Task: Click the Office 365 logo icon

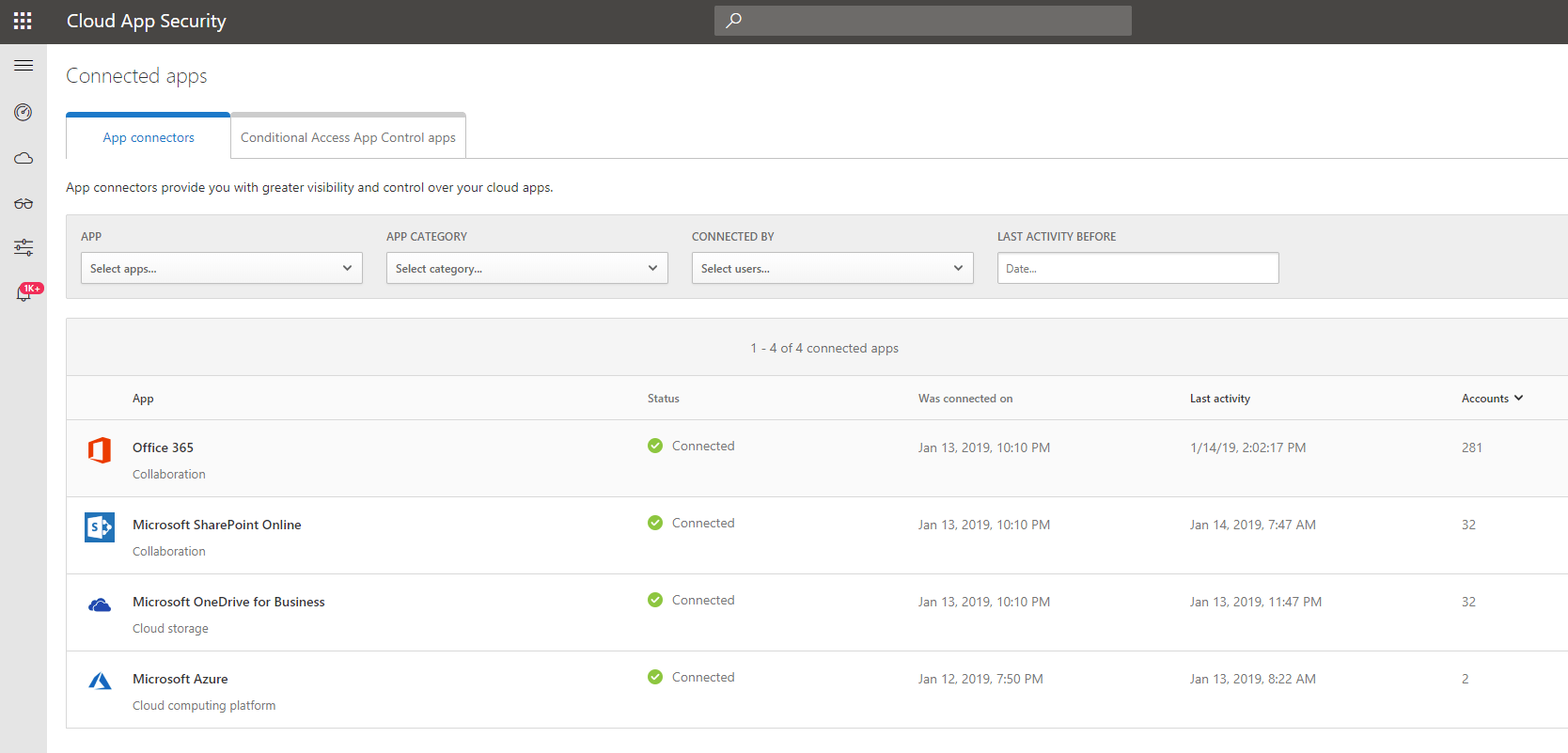Action: pyautogui.click(x=100, y=450)
